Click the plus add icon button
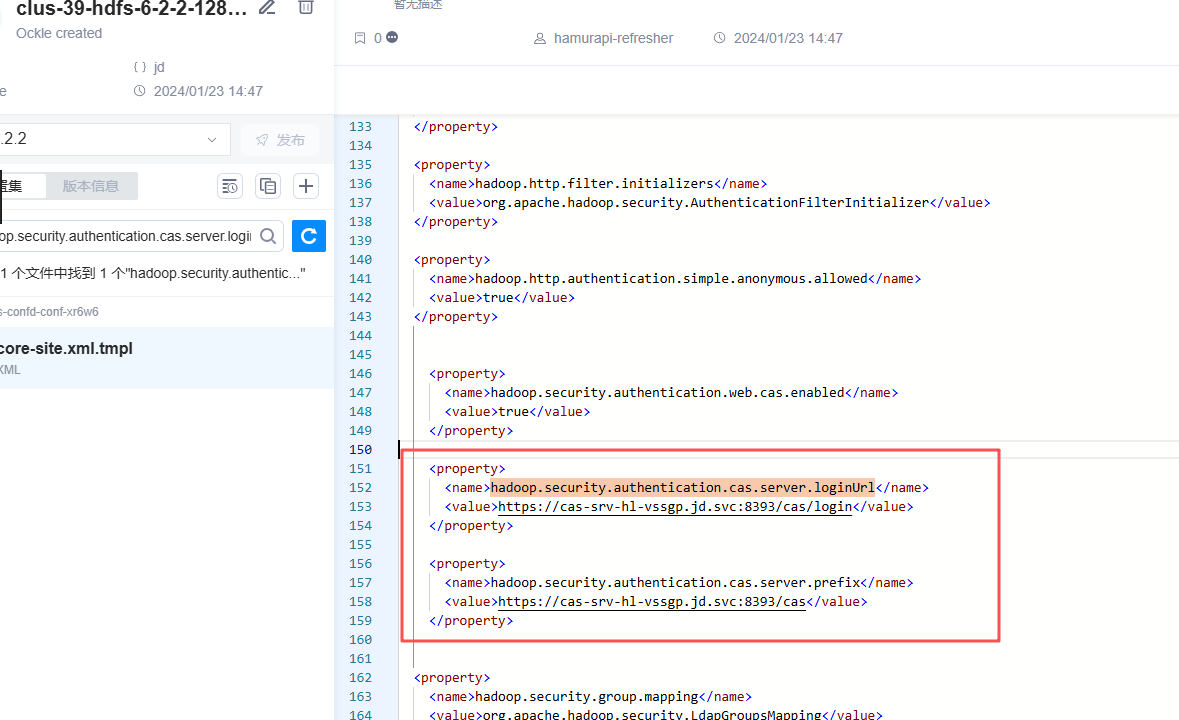The height and width of the screenshot is (720, 1179). [306, 186]
